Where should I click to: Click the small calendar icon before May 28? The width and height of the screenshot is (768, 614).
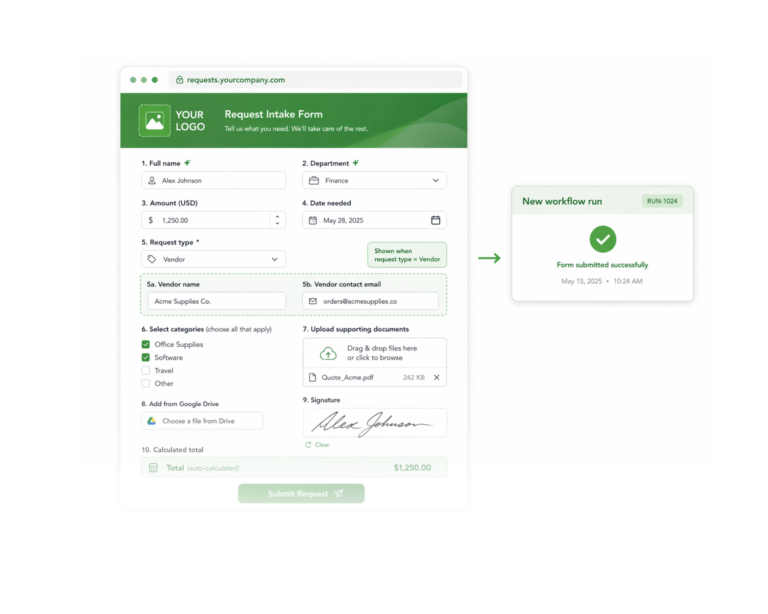tap(312, 220)
